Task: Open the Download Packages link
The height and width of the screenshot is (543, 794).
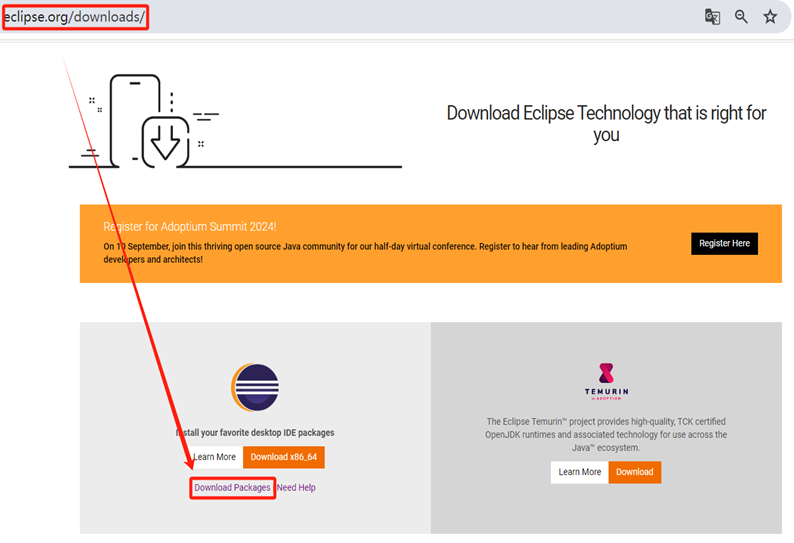Action: [232, 488]
